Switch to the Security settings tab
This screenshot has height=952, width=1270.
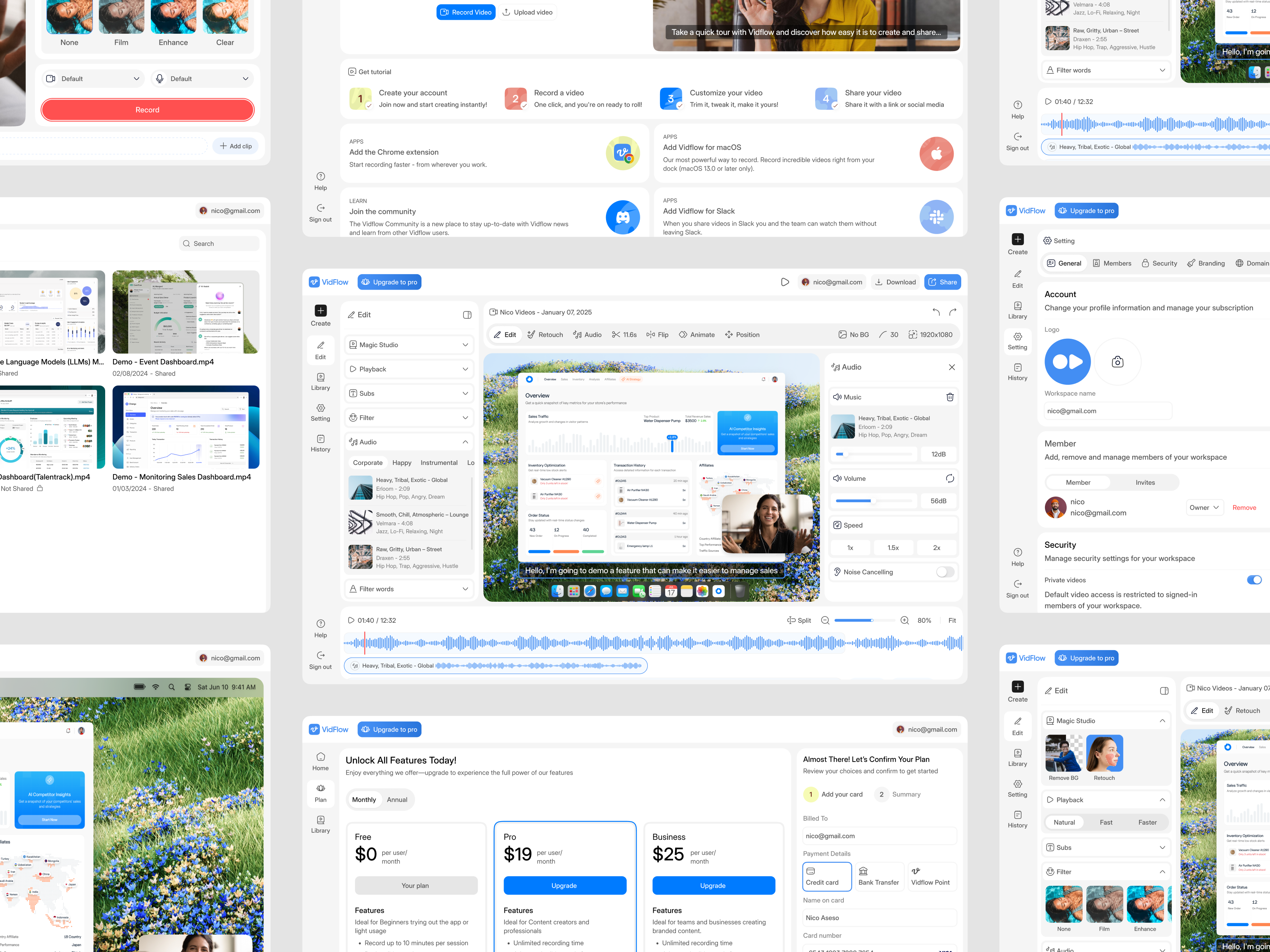click(x=1159, y=263)
